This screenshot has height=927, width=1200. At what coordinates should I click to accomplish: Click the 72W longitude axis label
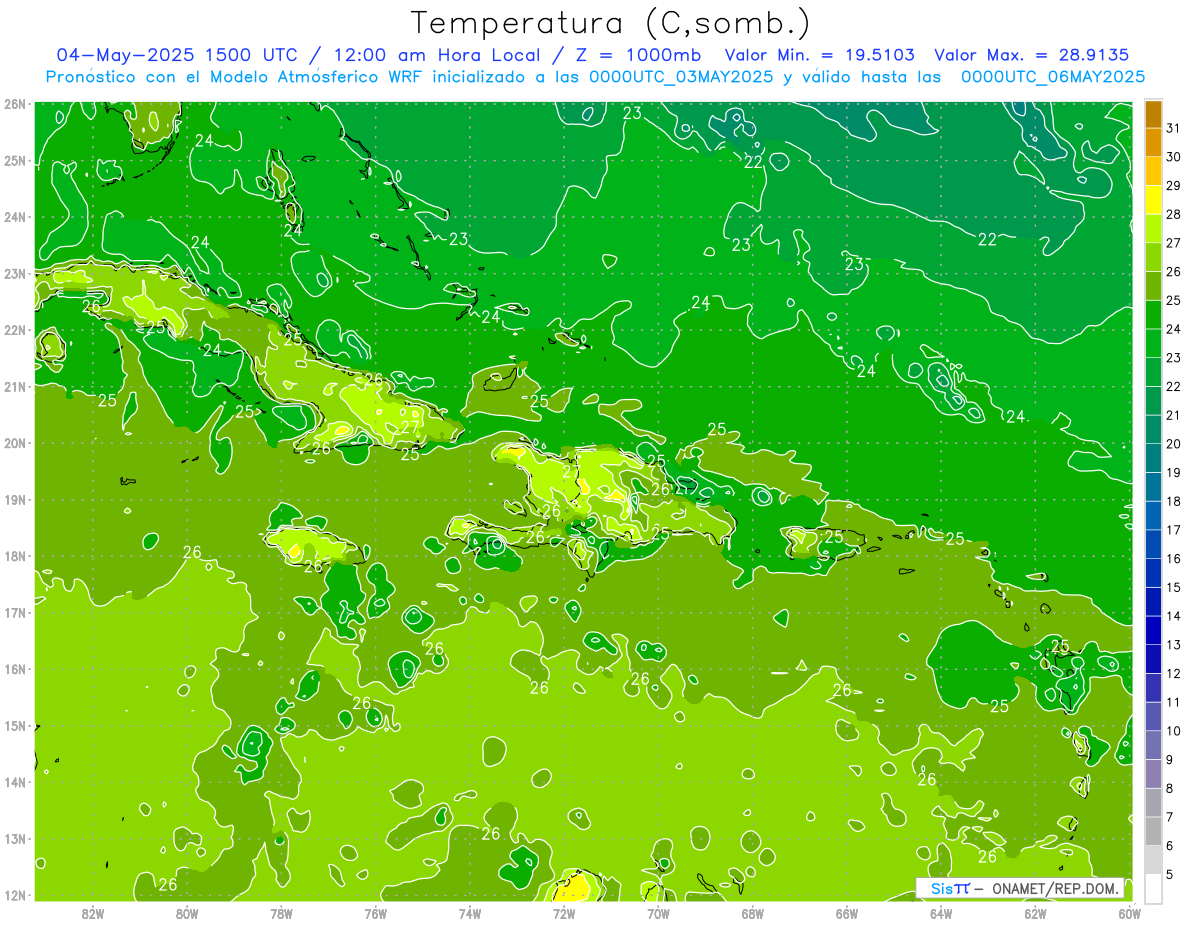[564, 914]
